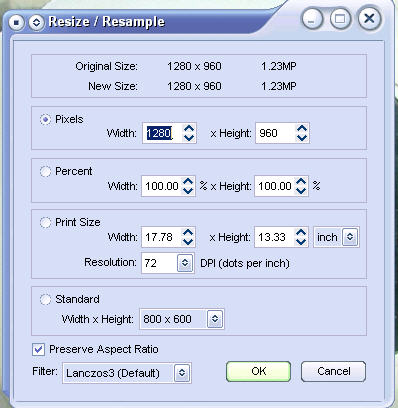
Task: Increase percent Width with up arrow
Action: [x=188, y=181]
